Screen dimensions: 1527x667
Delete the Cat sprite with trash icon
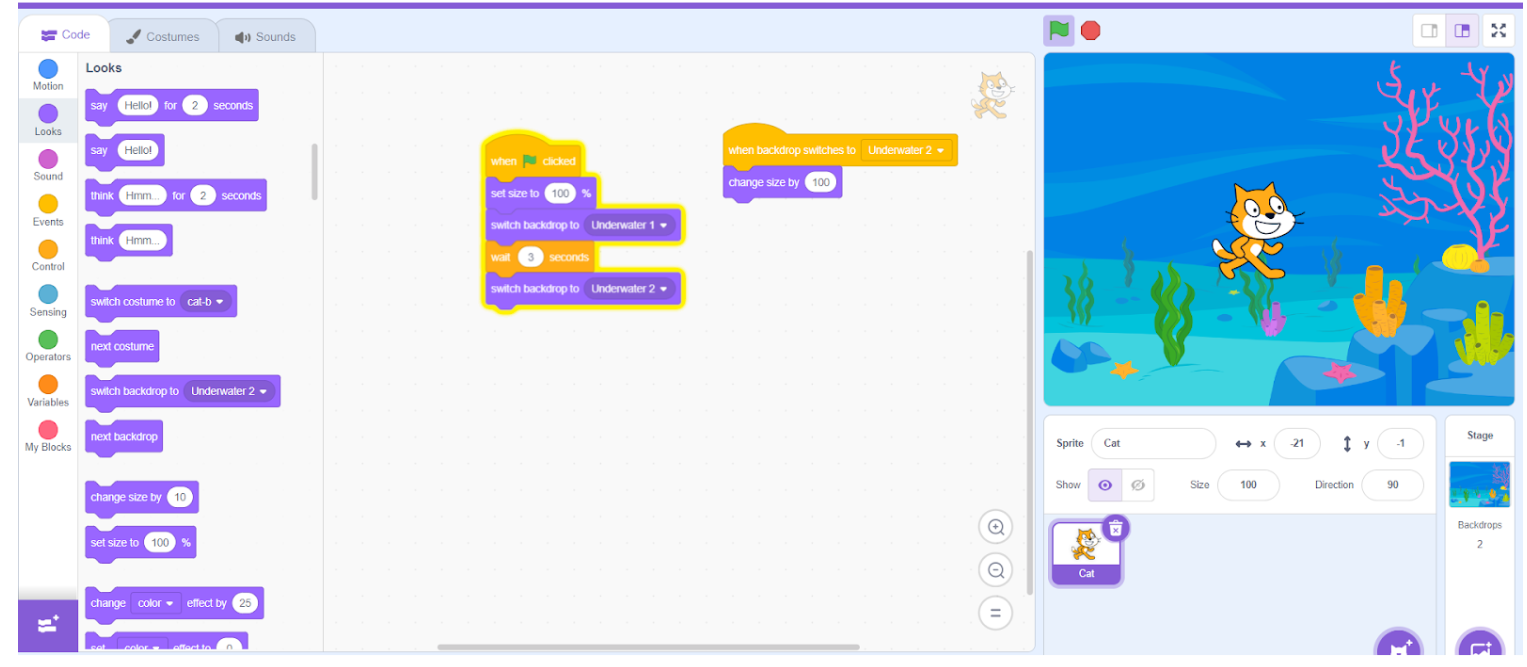click(x=1116, y=528)
